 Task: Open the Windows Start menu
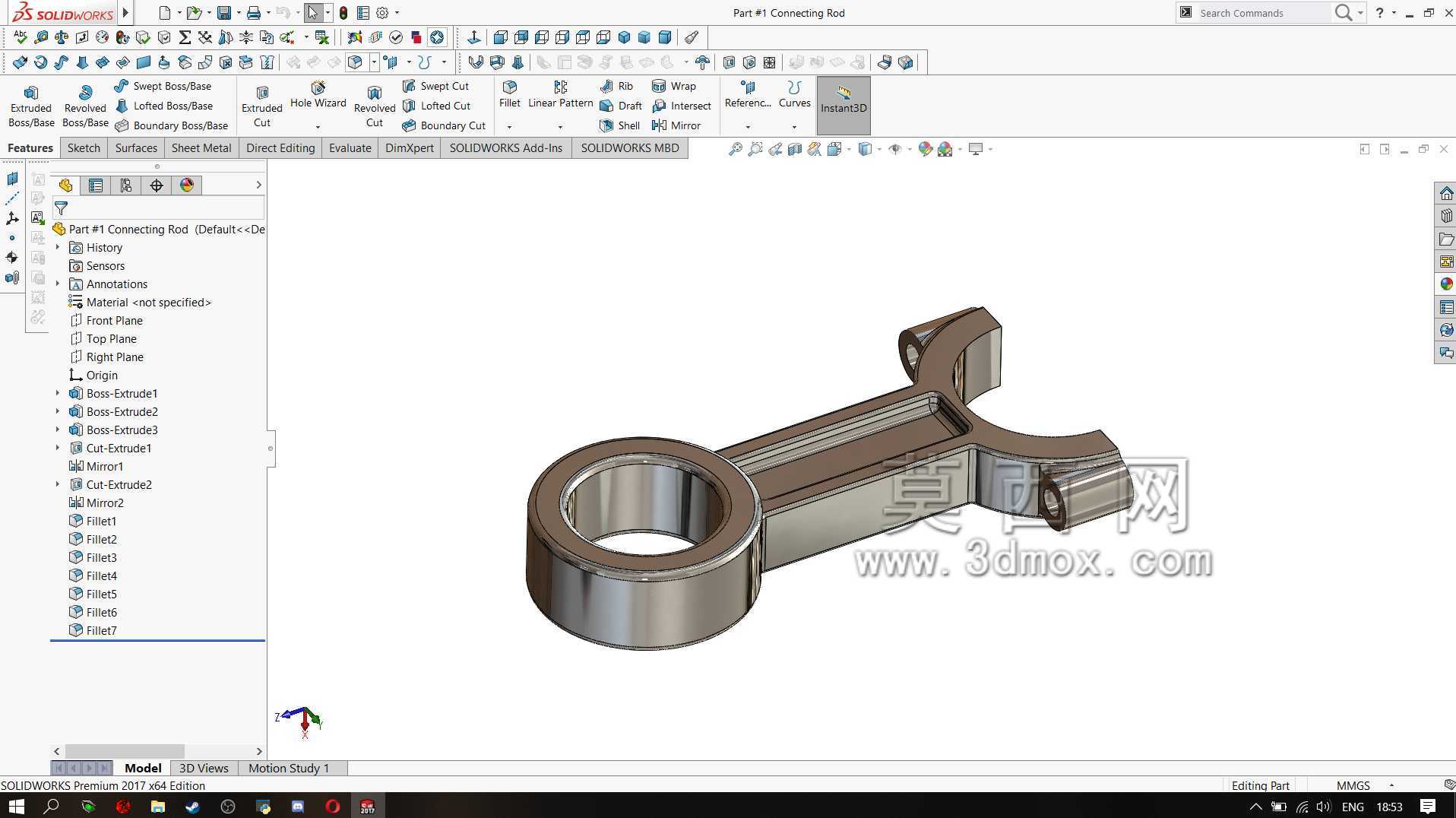pyautogui.click(x=16, y=806)
